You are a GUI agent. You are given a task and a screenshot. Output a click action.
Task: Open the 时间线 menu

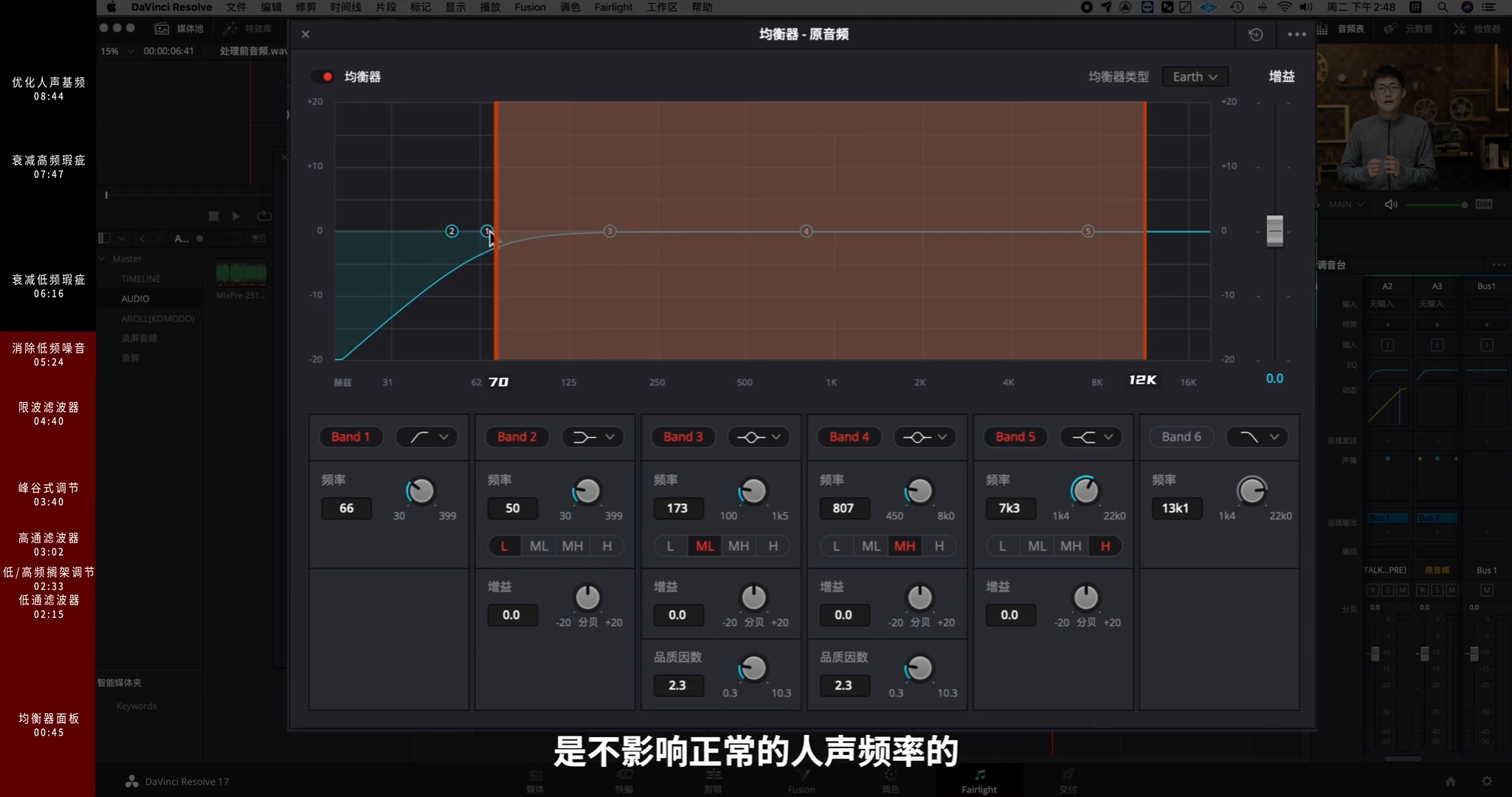tap(345, 7)
